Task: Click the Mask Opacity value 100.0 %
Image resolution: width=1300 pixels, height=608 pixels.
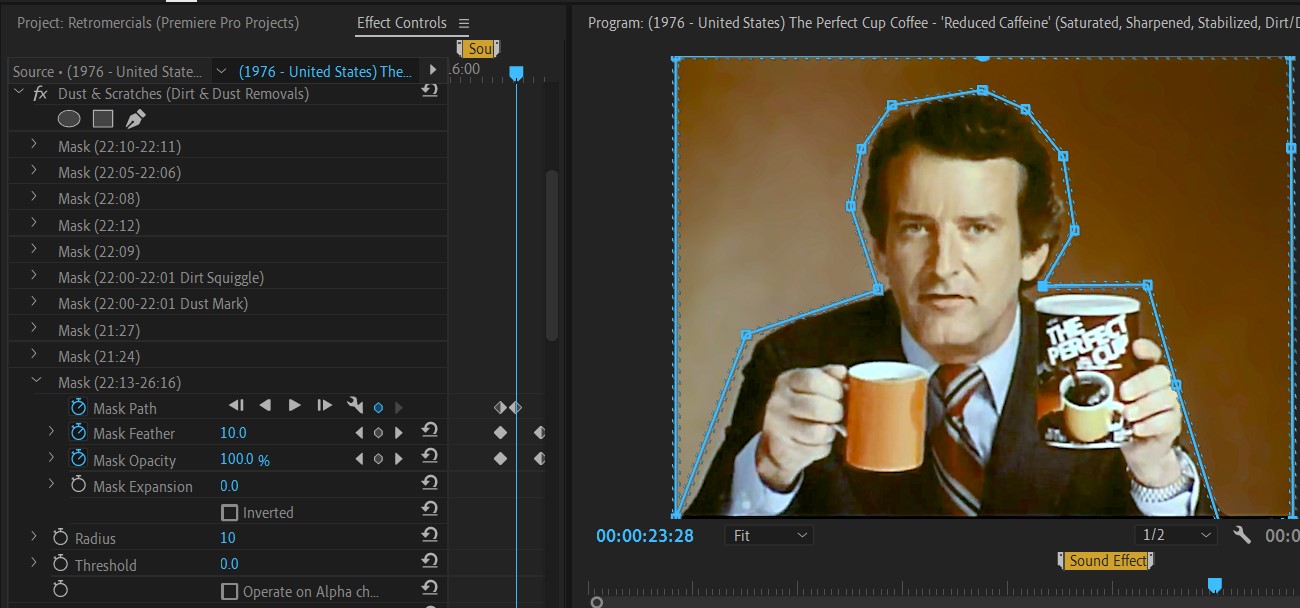Action: [x=245, y=460]
